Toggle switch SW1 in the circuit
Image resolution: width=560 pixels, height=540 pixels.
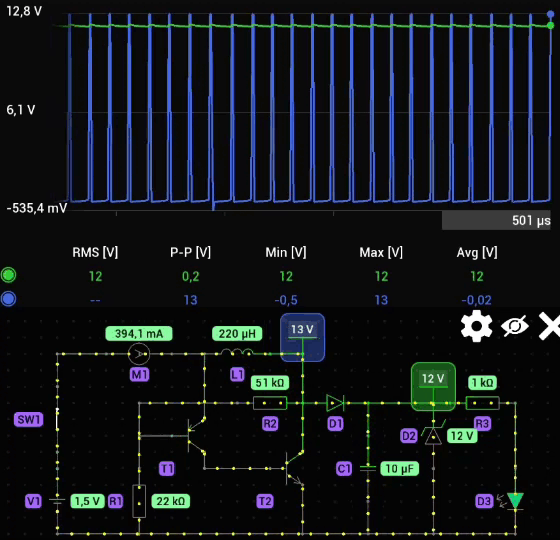(x=57, y=419)
